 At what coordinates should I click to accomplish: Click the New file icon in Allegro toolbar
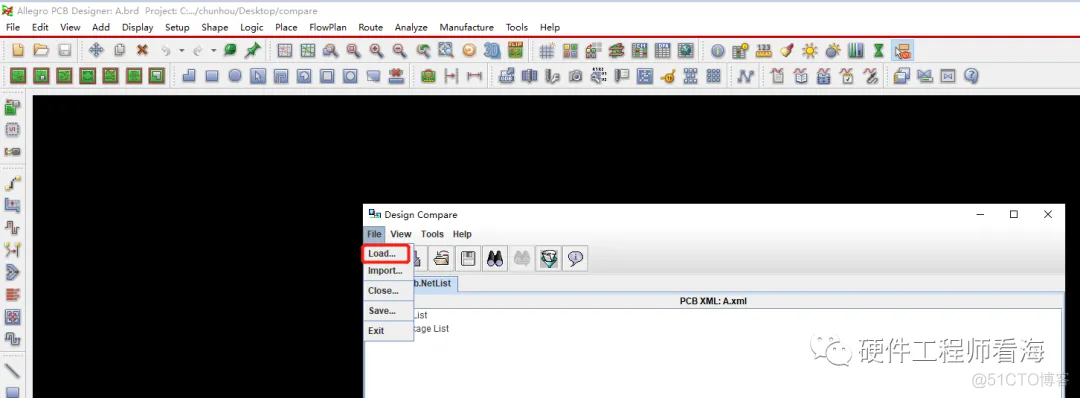point(19,50)
